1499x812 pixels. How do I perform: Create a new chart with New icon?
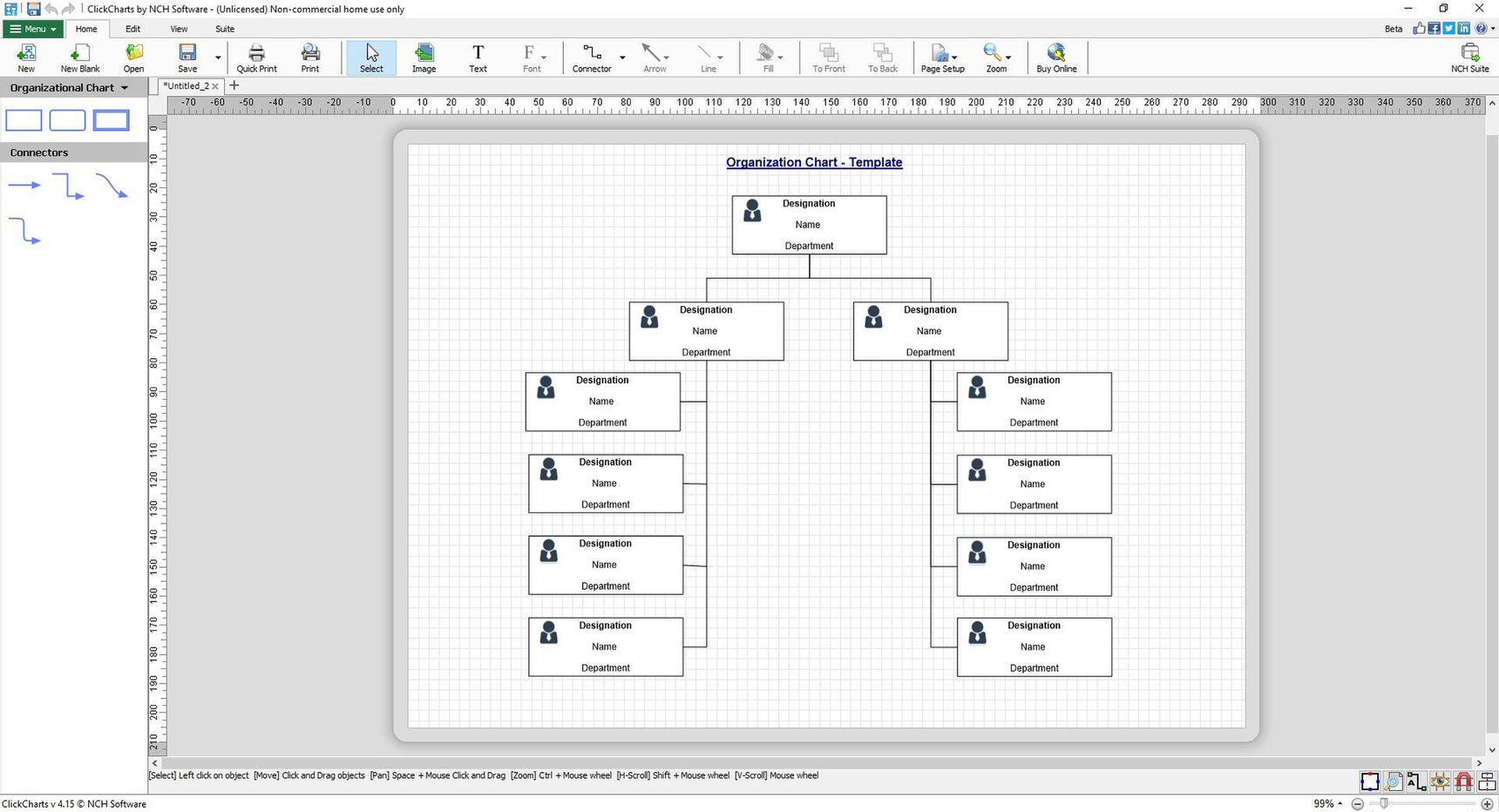tap(26, 58)
